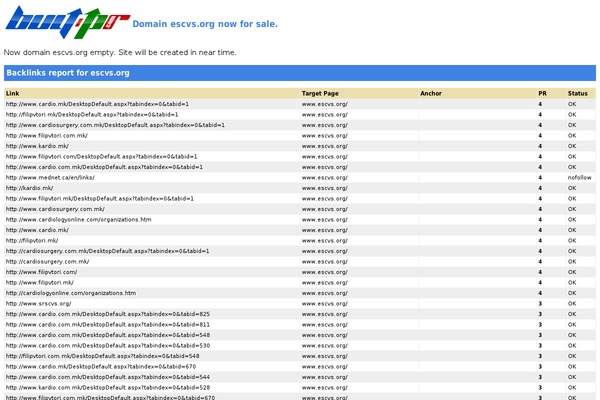
Task: Open the http://kardio.mk/ link without www
Action: pos(29,188)
